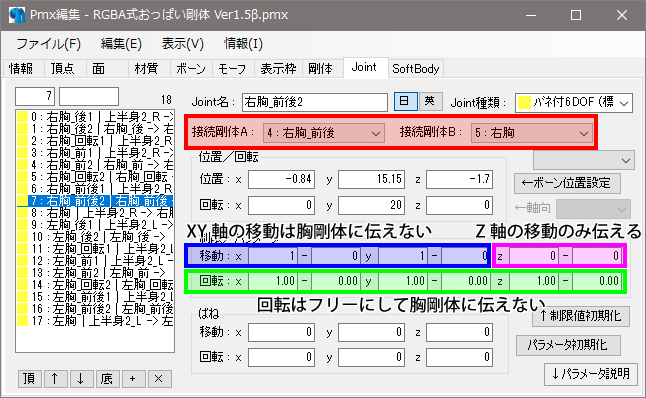Select joint 6: 右胸_前後1 in list
Viewport: 646px width, 398px height.
(95, 189)
